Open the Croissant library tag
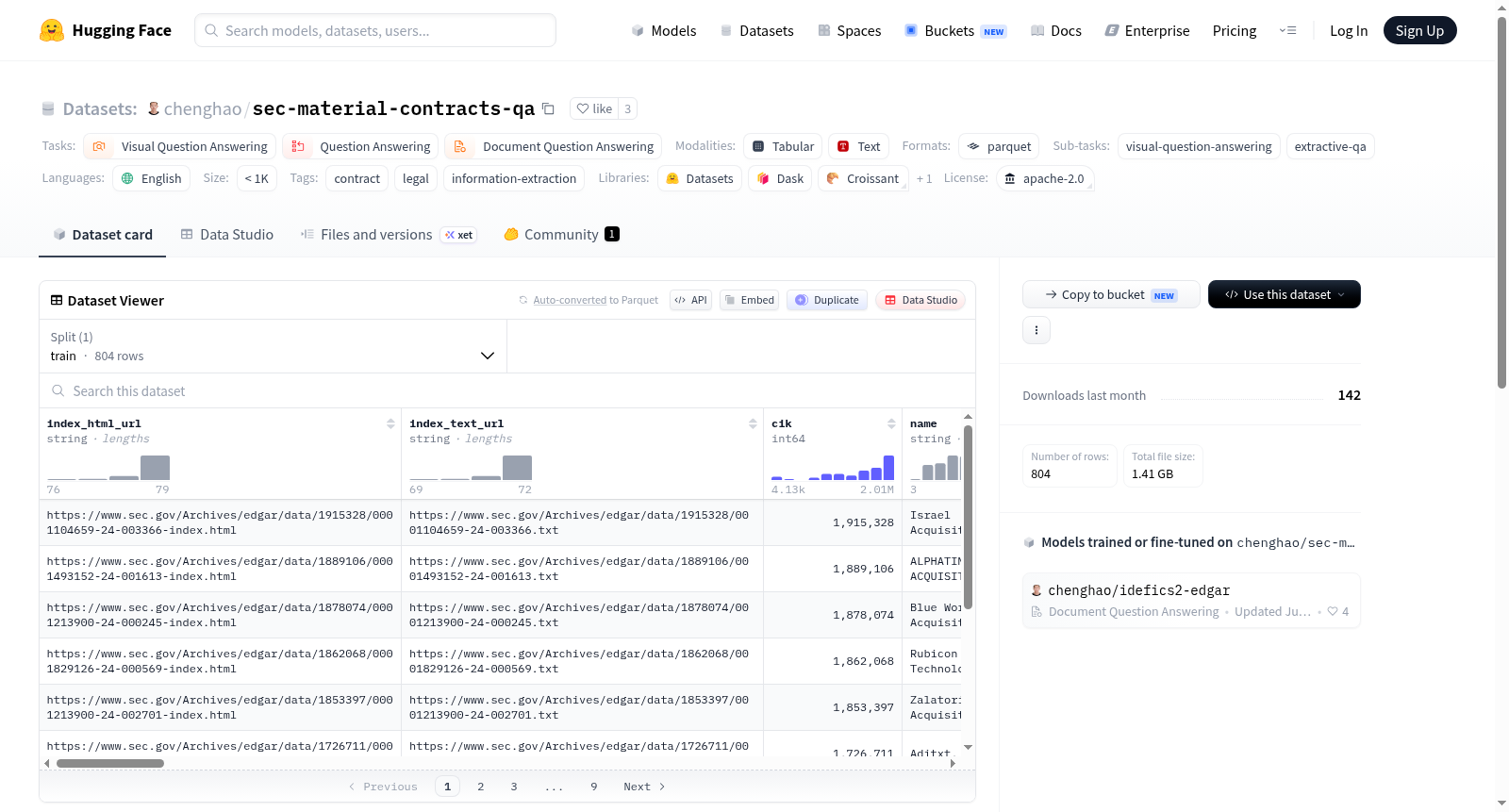This screenshot has height=812, width=1509. point(863,178)
